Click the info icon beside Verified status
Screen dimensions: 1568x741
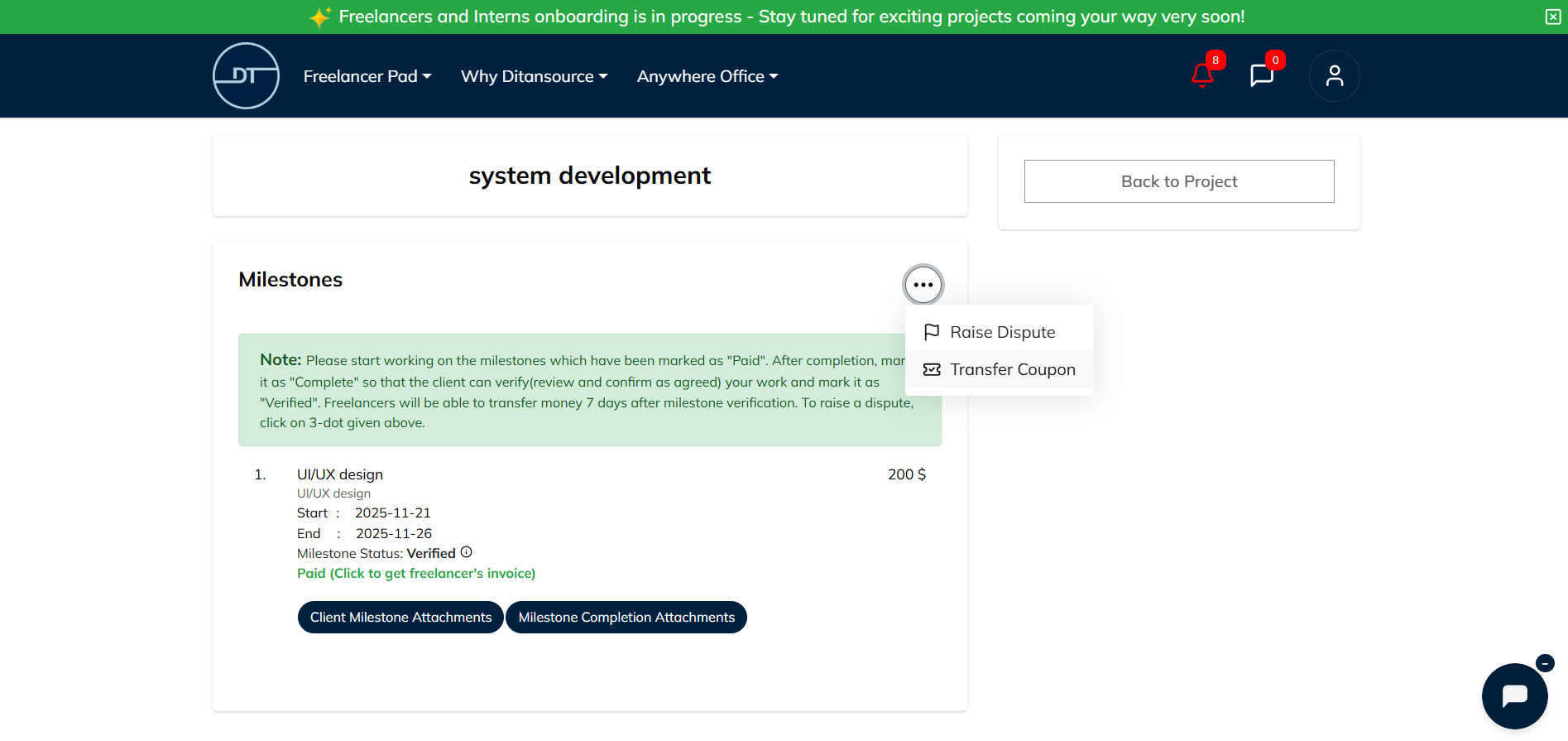click(x=467, y=552)
